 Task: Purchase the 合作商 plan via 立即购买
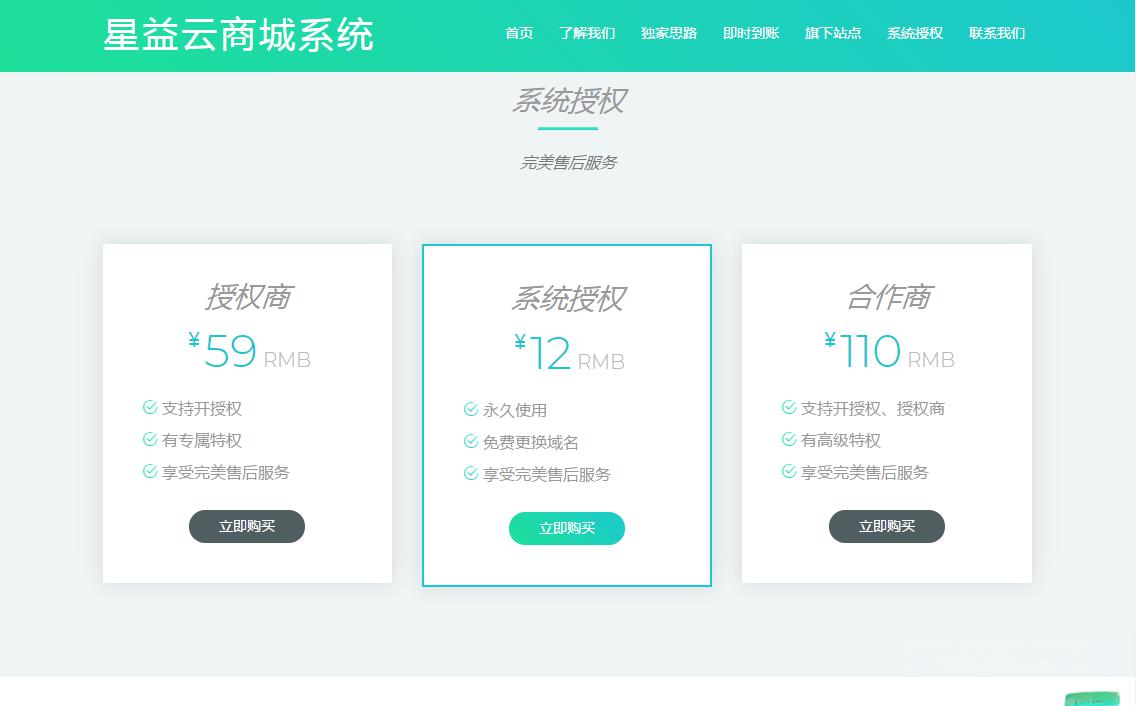[x=887, y=526]
